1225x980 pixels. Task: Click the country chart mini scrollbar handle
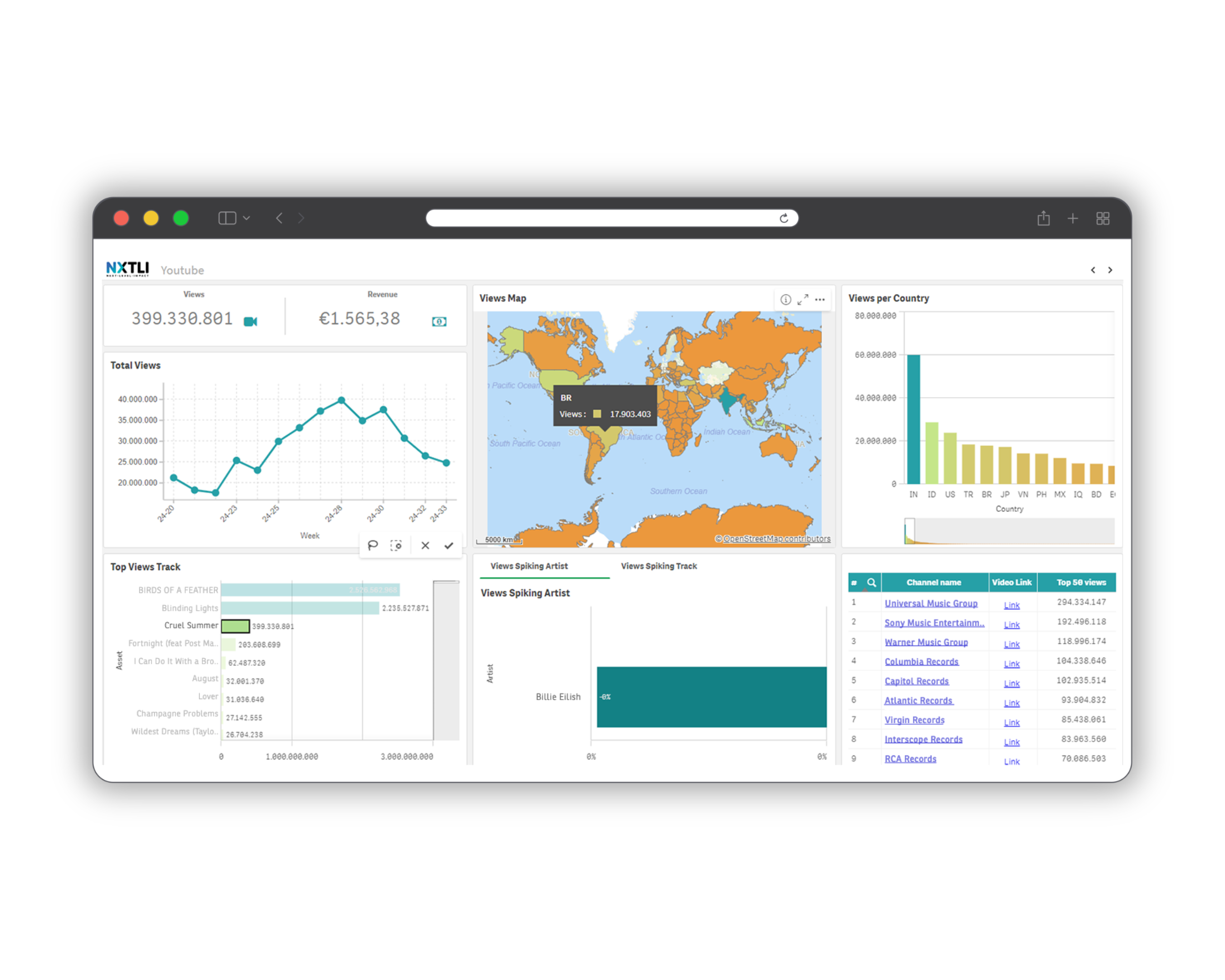(910, 531)
